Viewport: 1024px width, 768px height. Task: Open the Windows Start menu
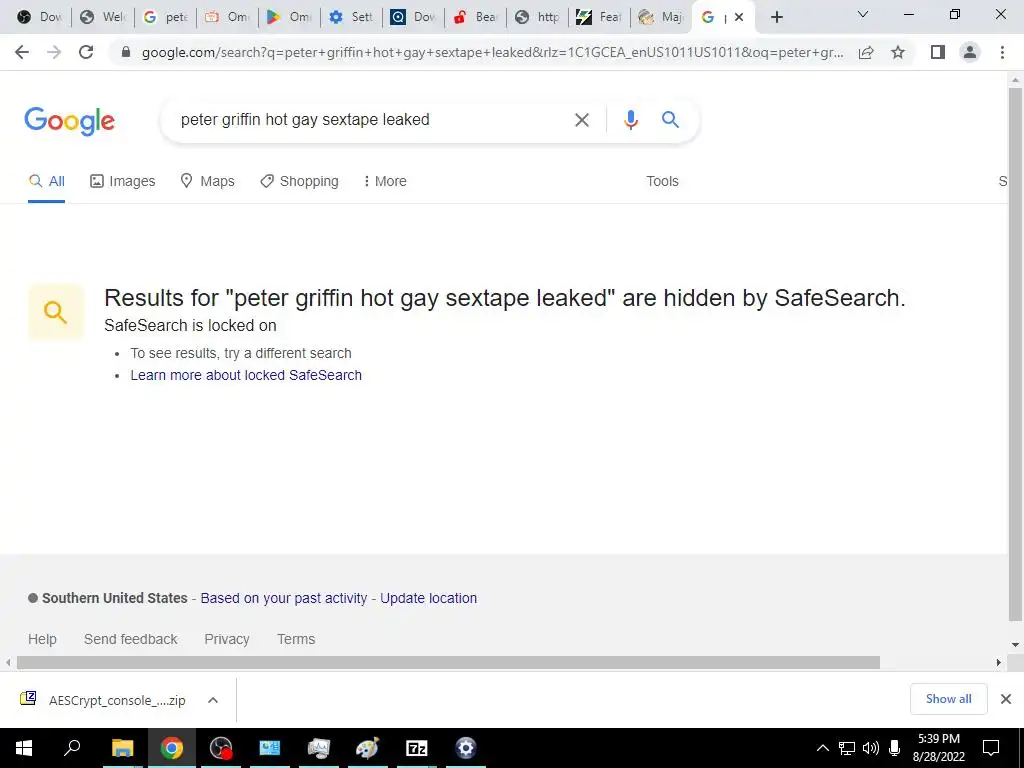click(x=24, y=748)
